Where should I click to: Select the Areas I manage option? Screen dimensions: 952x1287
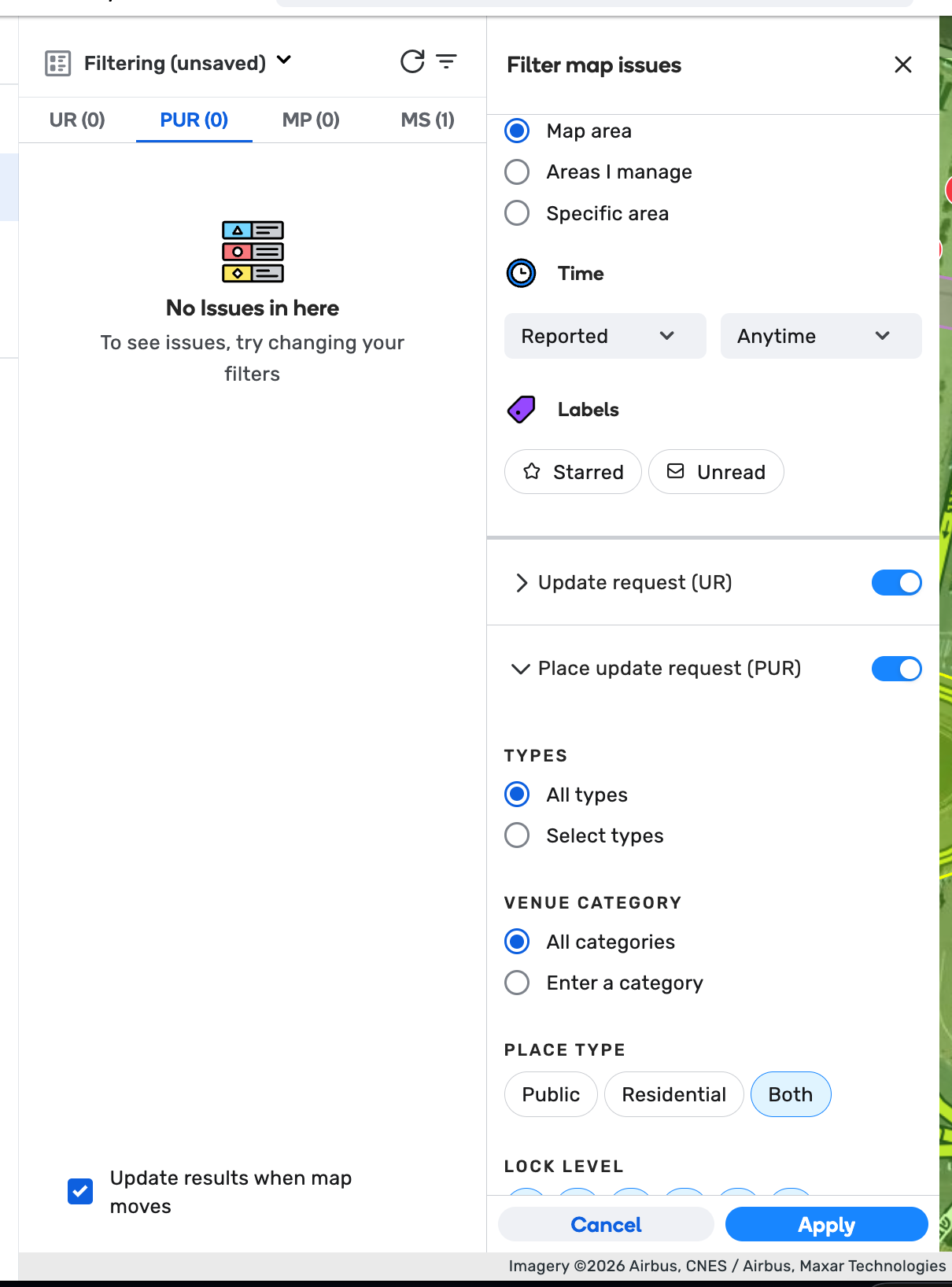(x=517, y=172)
